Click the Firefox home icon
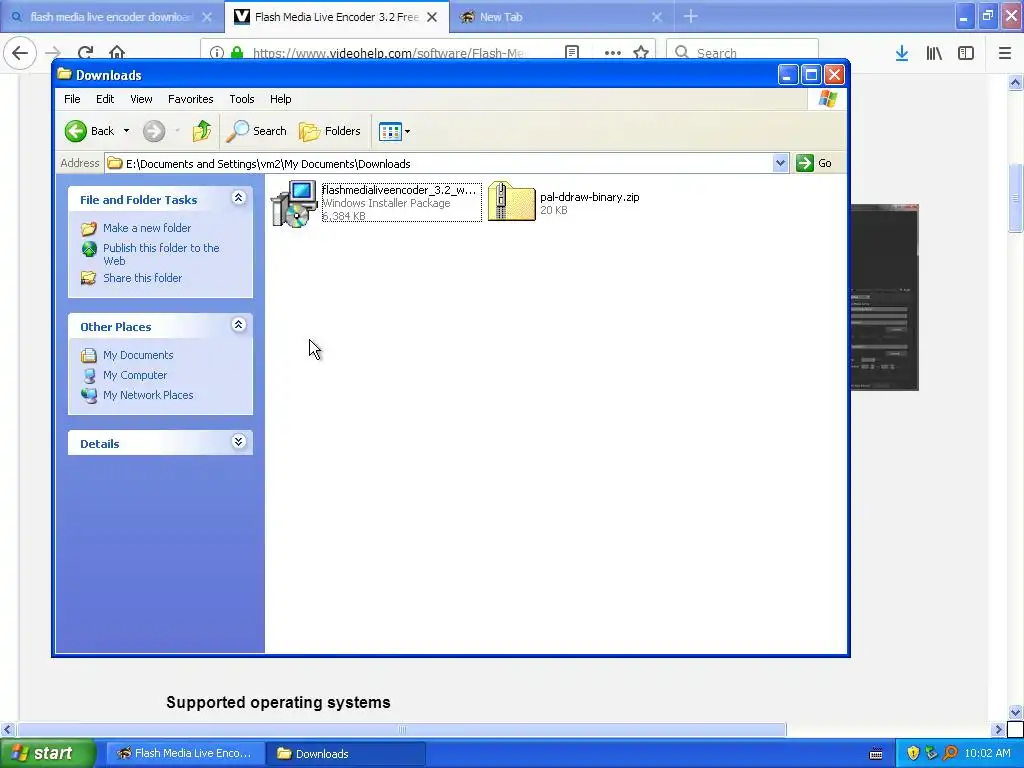1024x768 pixels. pyautogui.click(x=117, y=52)
